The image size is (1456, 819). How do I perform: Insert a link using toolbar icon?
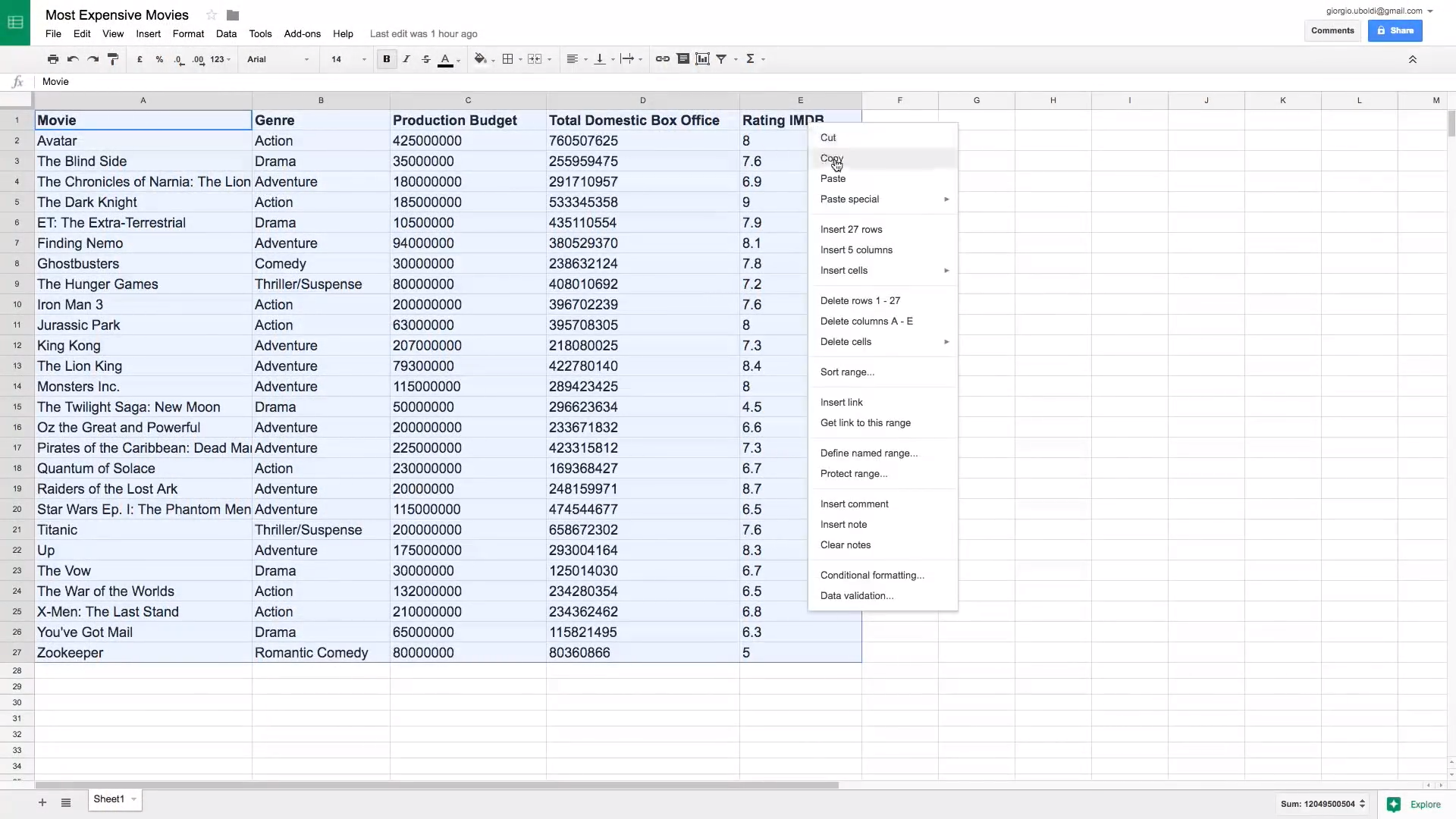coord(663,59)
